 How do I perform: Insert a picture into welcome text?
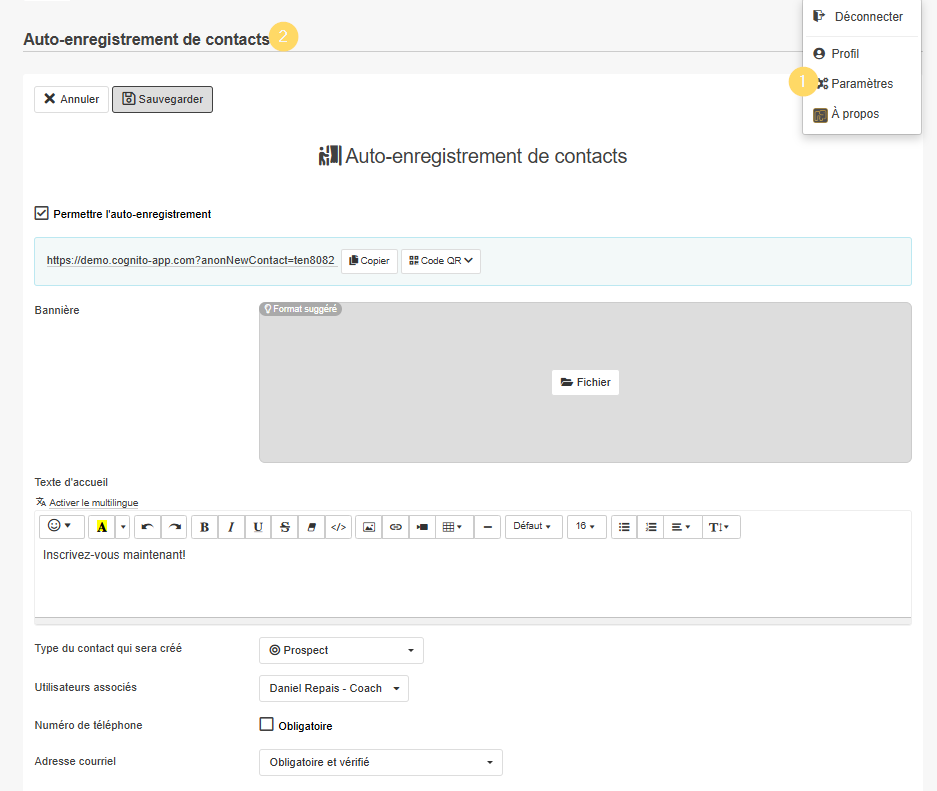(x=369, y=527)
